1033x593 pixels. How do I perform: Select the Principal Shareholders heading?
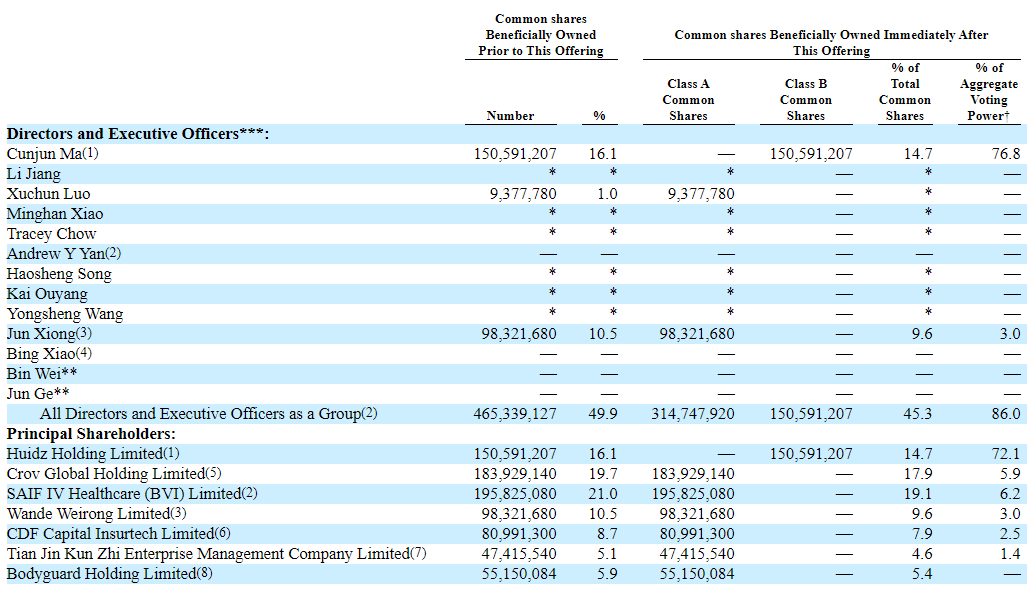coord(91,434)
